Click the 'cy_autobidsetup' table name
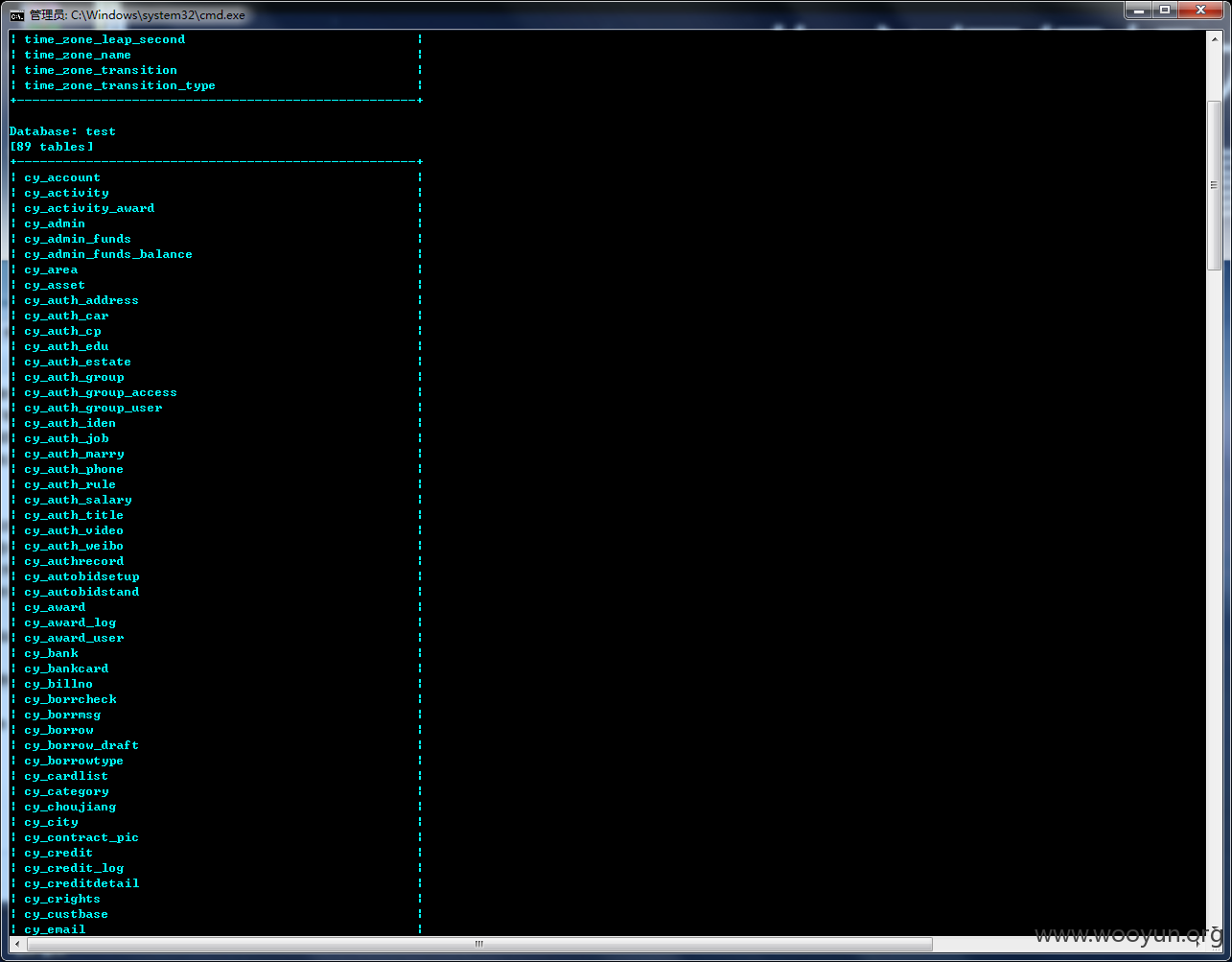 (81, 576)
